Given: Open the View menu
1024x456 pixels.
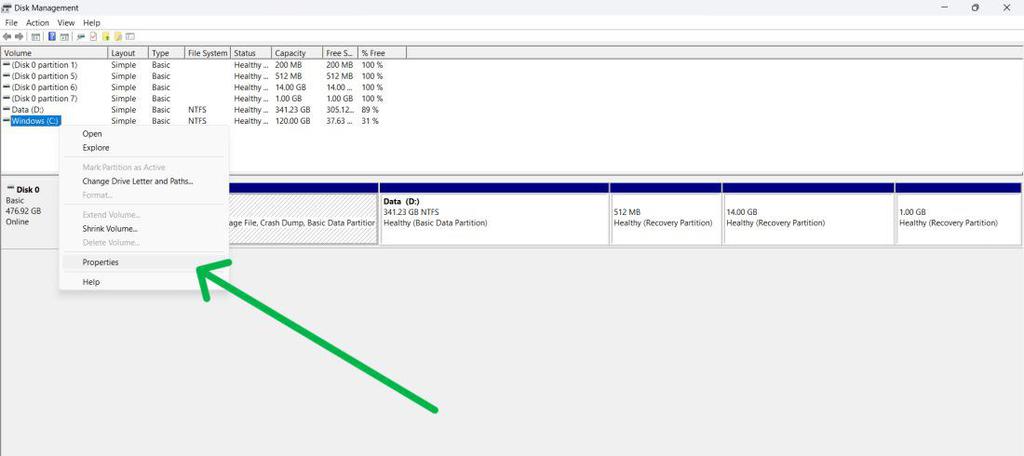Looking at the screenshot, I should 66,23.
